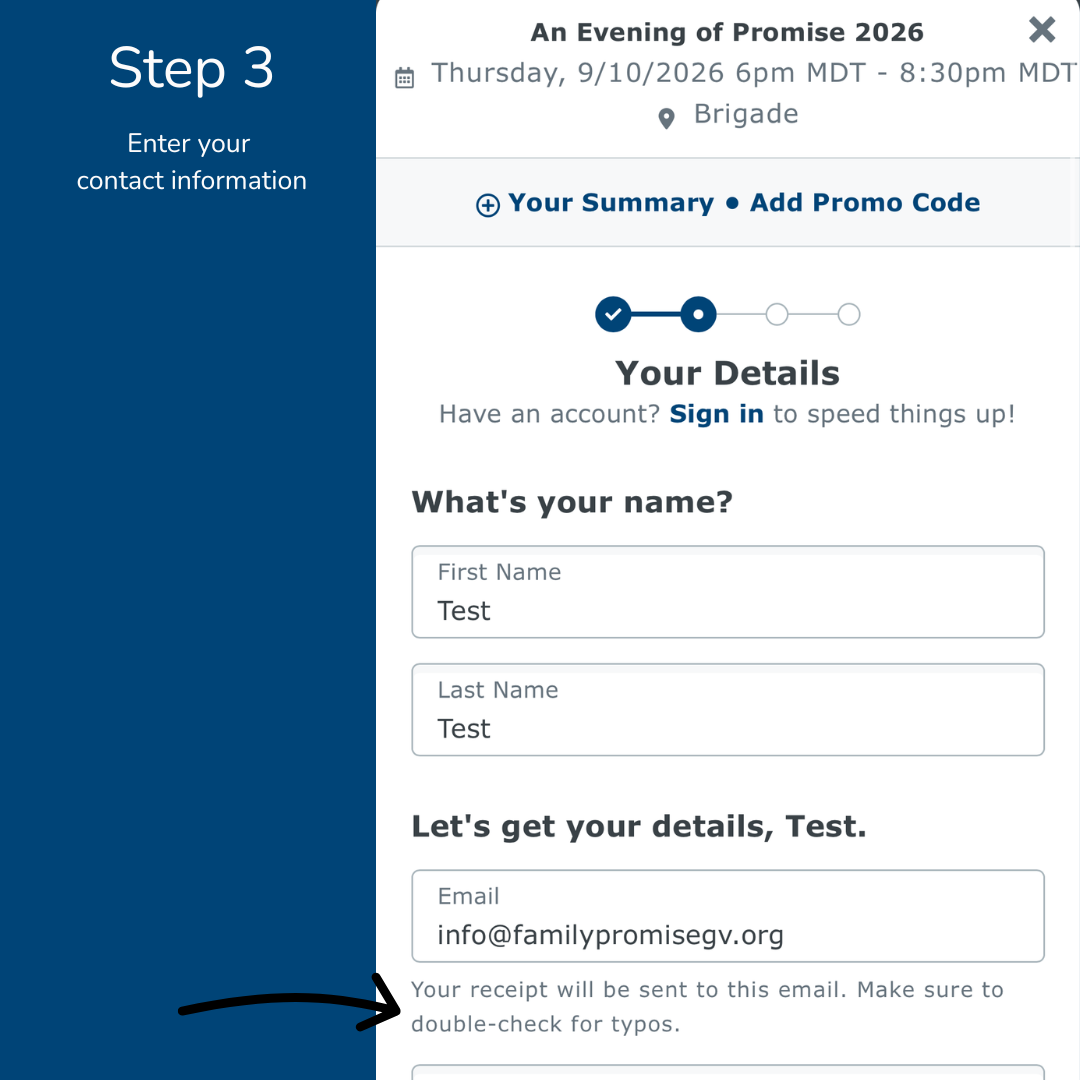Click the location pin icon next to Brigade

tap(666, 118)
